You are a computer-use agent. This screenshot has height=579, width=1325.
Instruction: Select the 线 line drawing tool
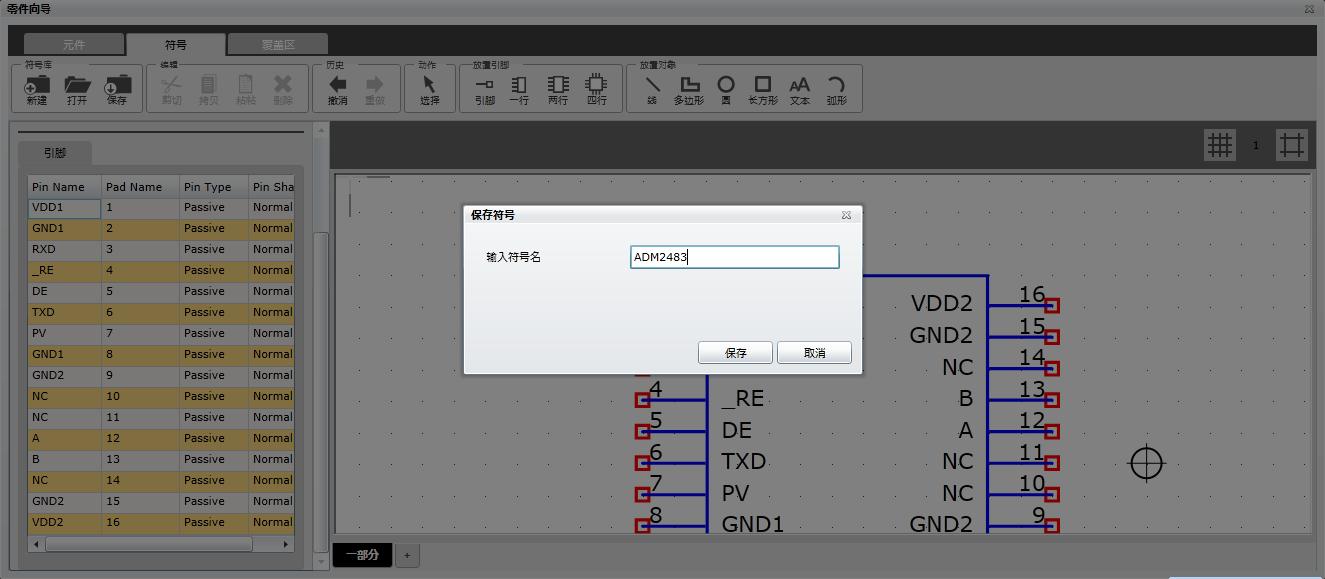652,89
